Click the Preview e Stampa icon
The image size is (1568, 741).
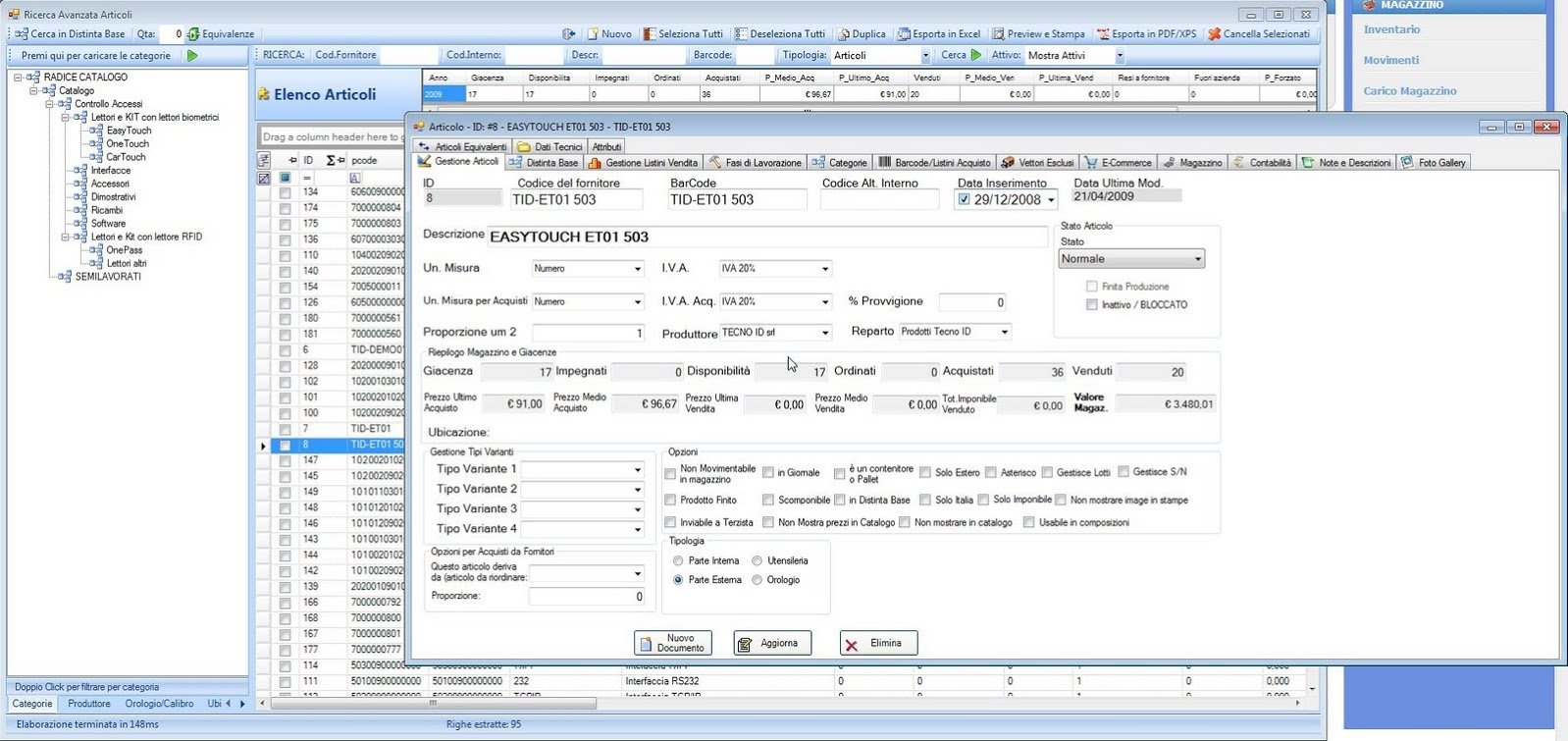pyautogui.click(x=998, y=33)
